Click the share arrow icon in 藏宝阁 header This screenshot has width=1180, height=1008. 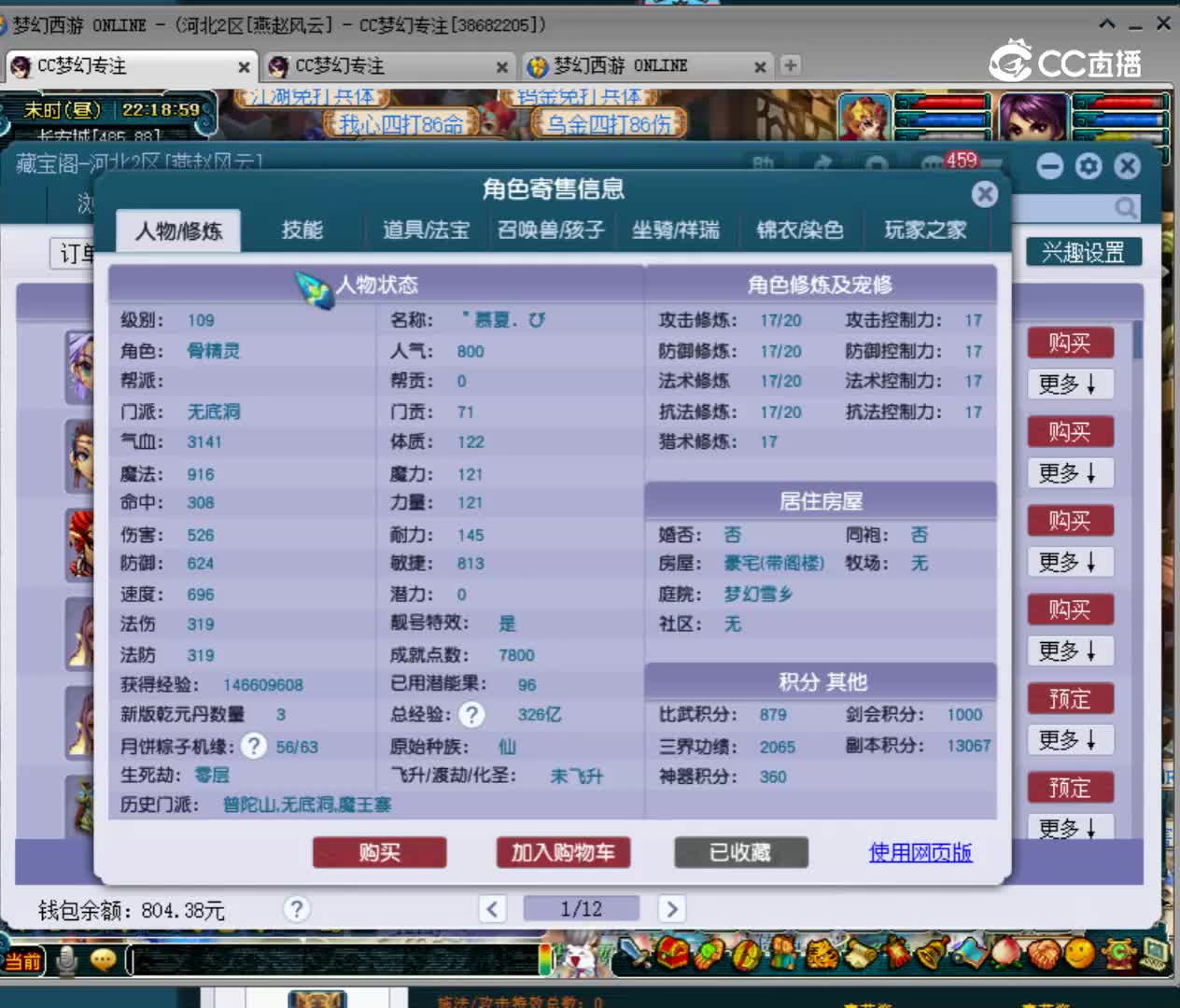pyautogui.click(x=822, y=164)
